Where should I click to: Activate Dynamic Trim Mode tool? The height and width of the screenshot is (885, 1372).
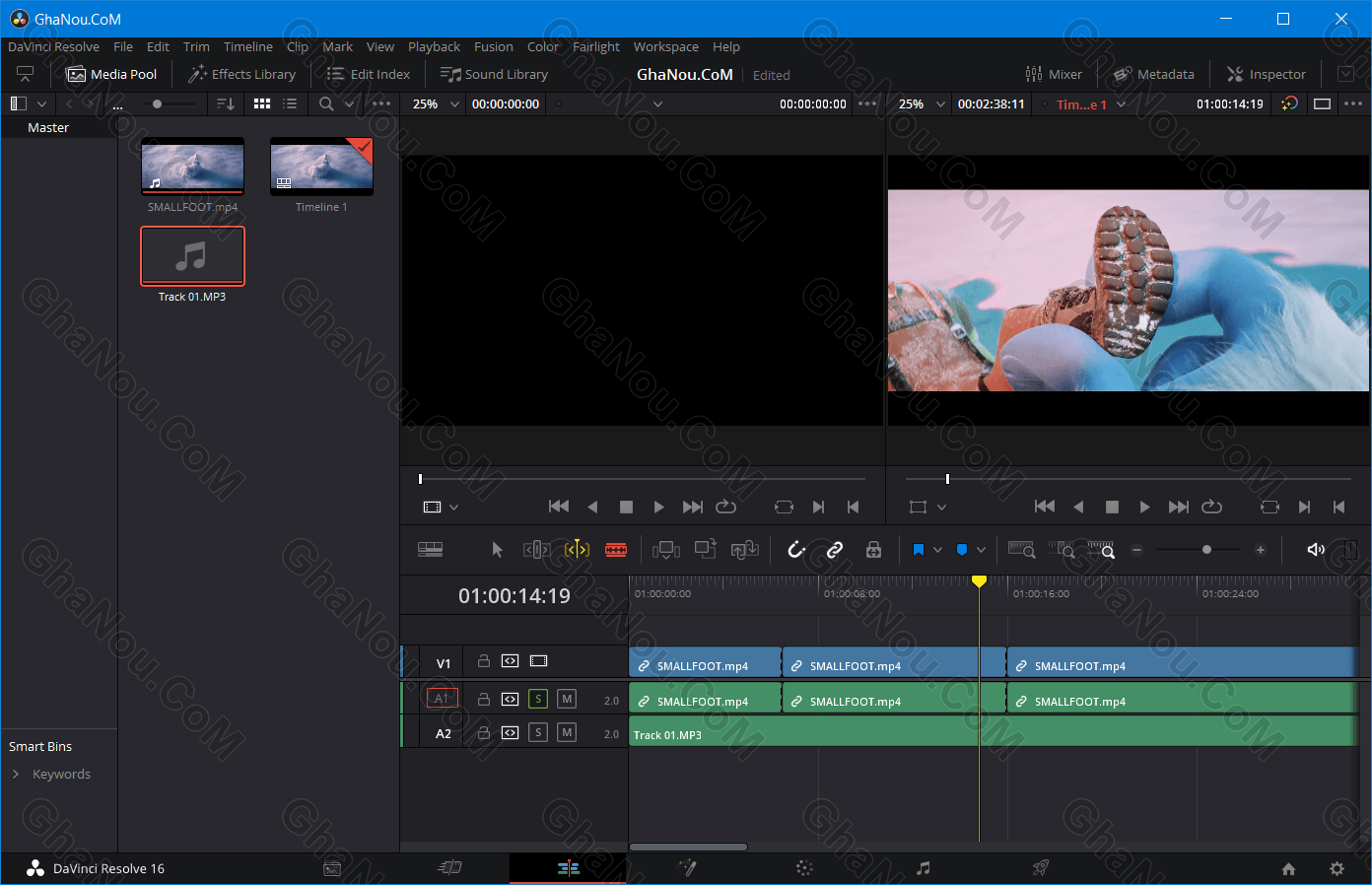577,550
